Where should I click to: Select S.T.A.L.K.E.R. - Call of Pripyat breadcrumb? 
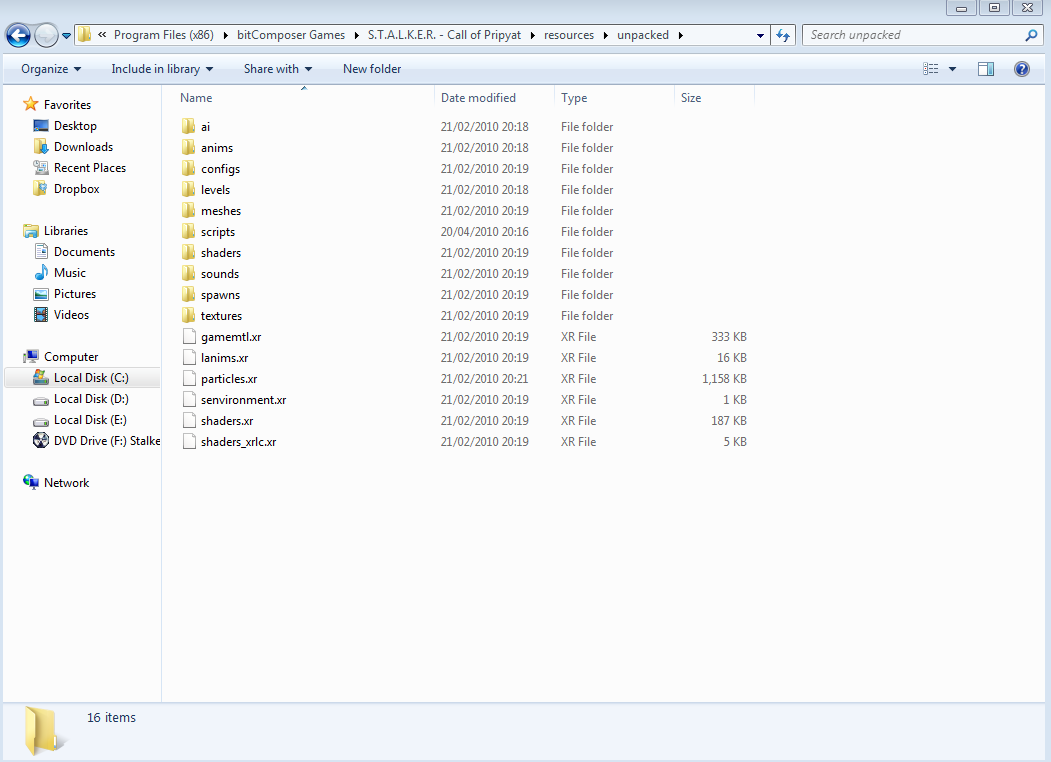pyautogui.click(x=444, y=35)
